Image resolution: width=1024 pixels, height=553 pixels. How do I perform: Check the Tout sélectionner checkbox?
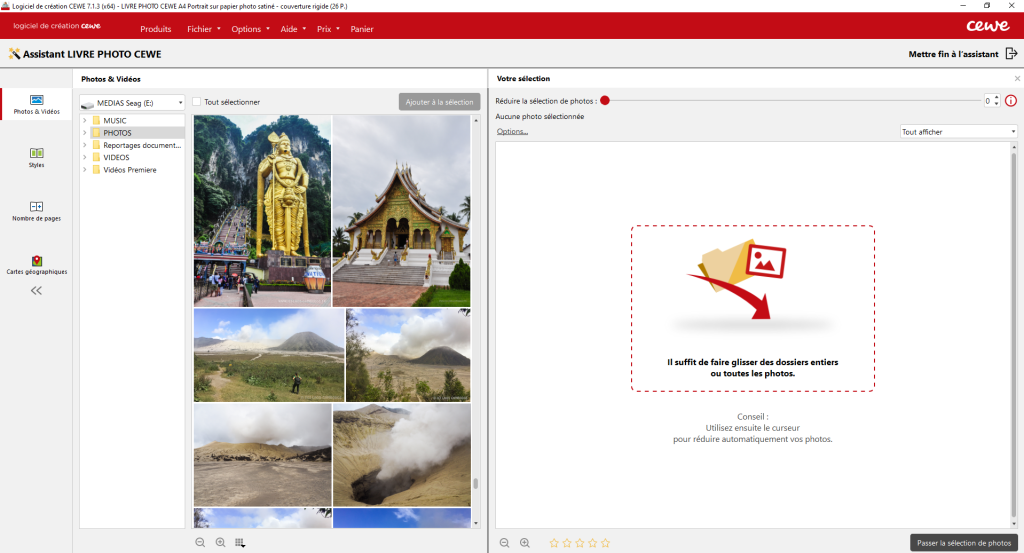tap(197, 102)
